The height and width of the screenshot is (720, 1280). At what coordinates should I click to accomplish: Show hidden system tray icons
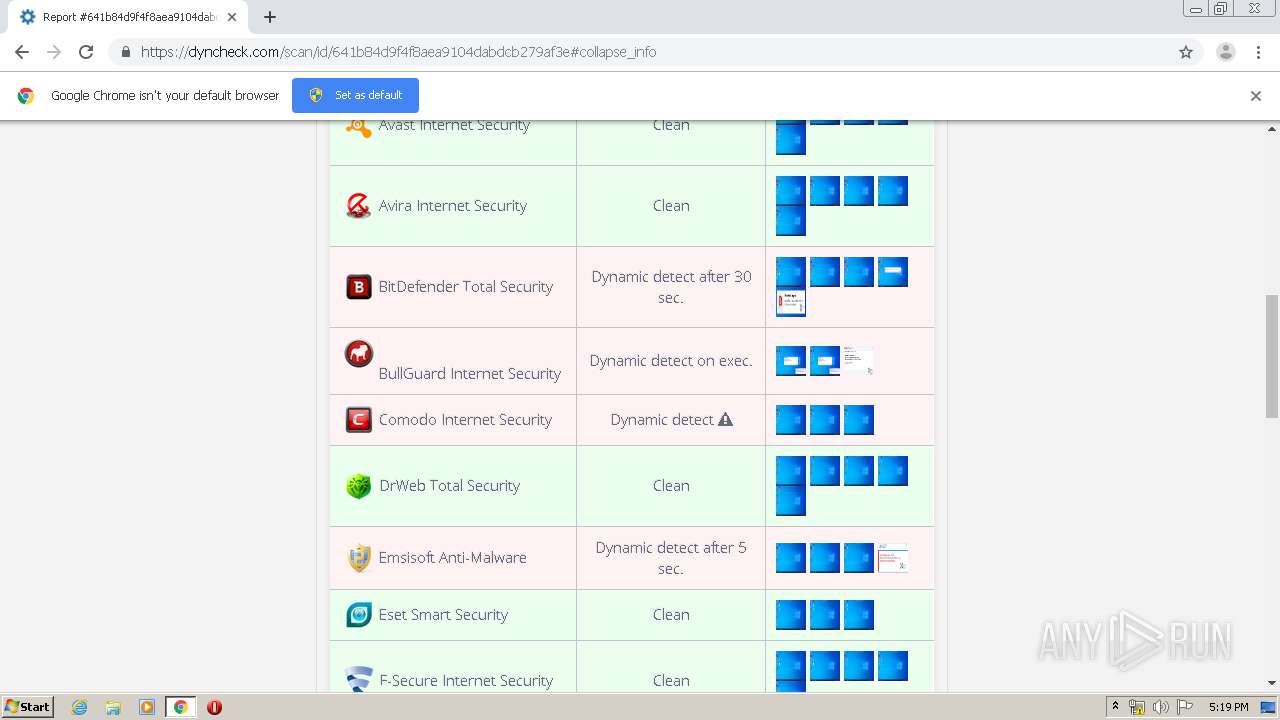point(1115,707)
